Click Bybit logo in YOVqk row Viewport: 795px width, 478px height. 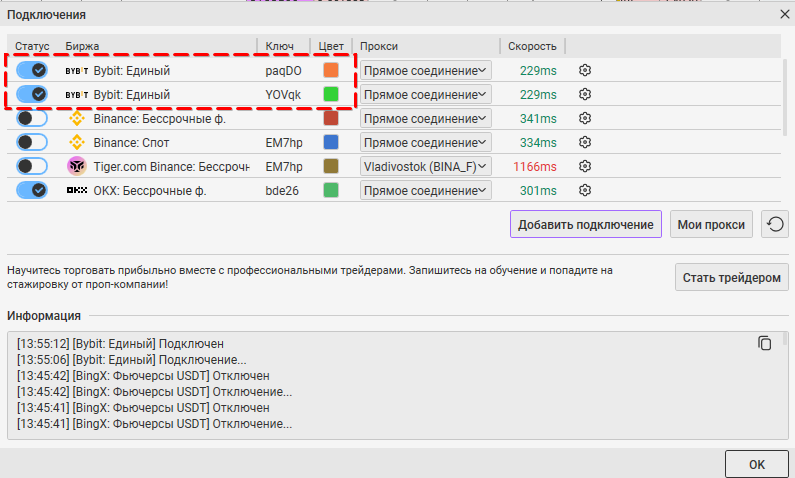coord(77,94)
